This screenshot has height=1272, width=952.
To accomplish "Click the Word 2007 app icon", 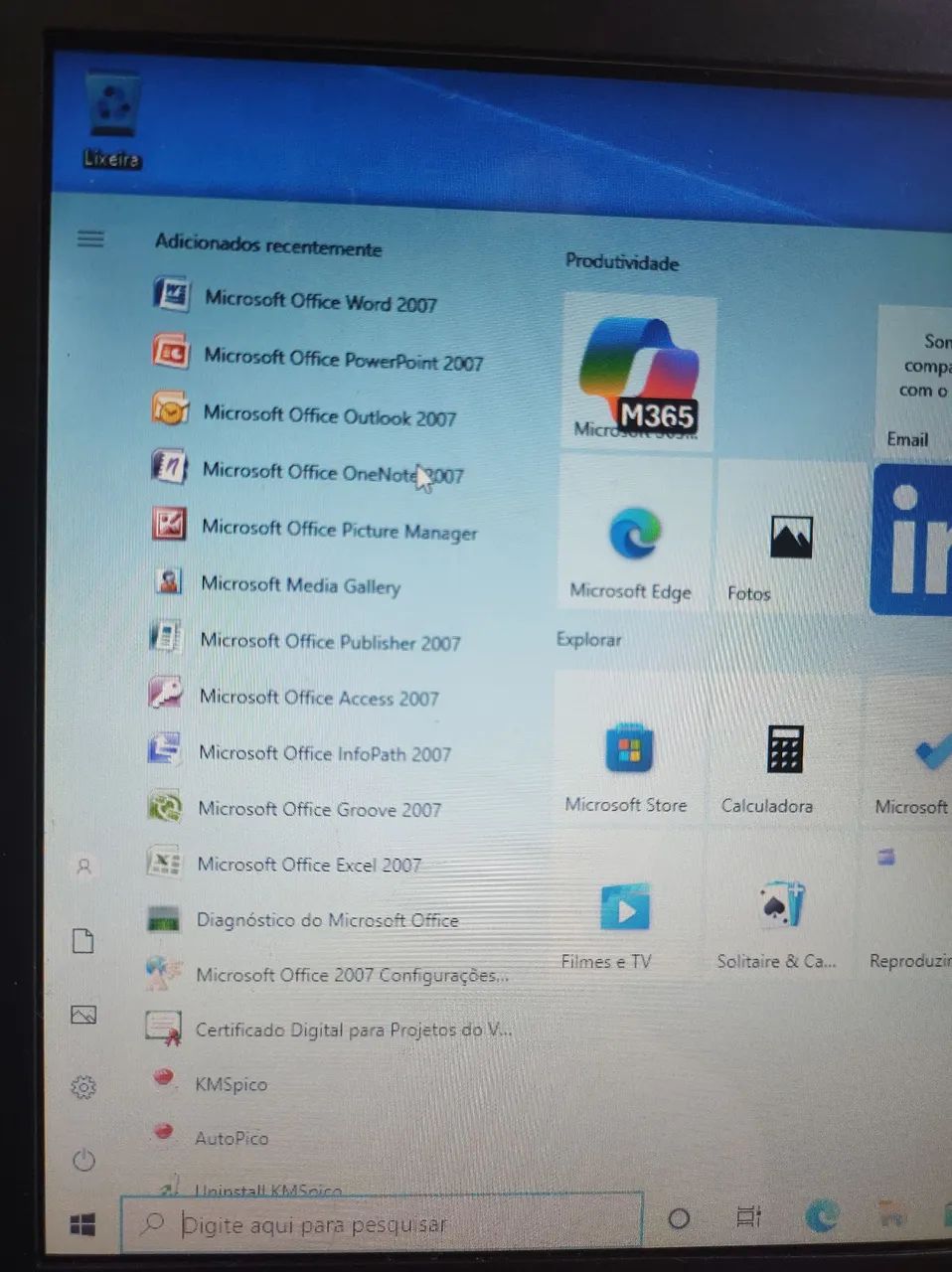I will pos(171,295).
